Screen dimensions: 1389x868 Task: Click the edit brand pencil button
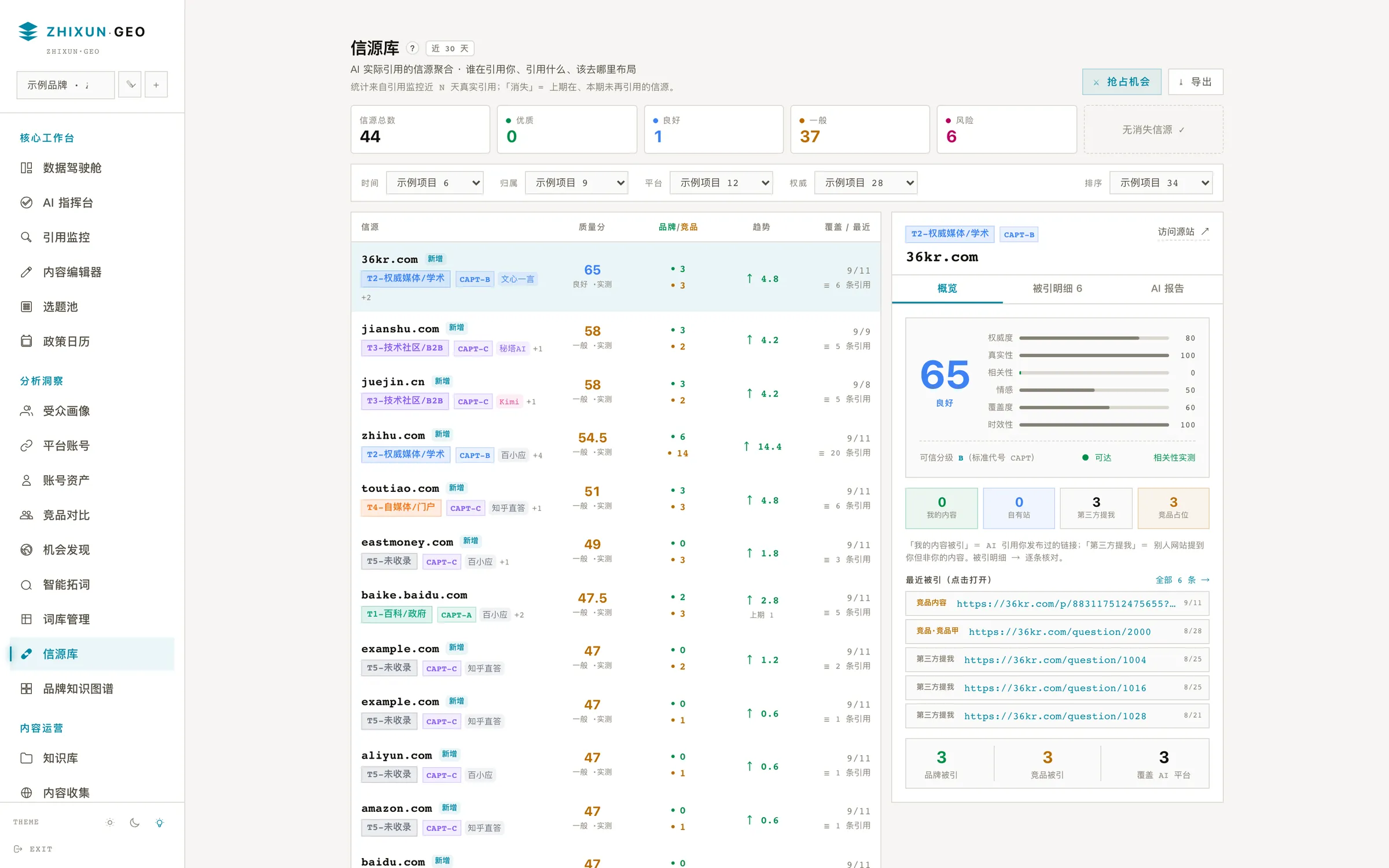point(131,84)
